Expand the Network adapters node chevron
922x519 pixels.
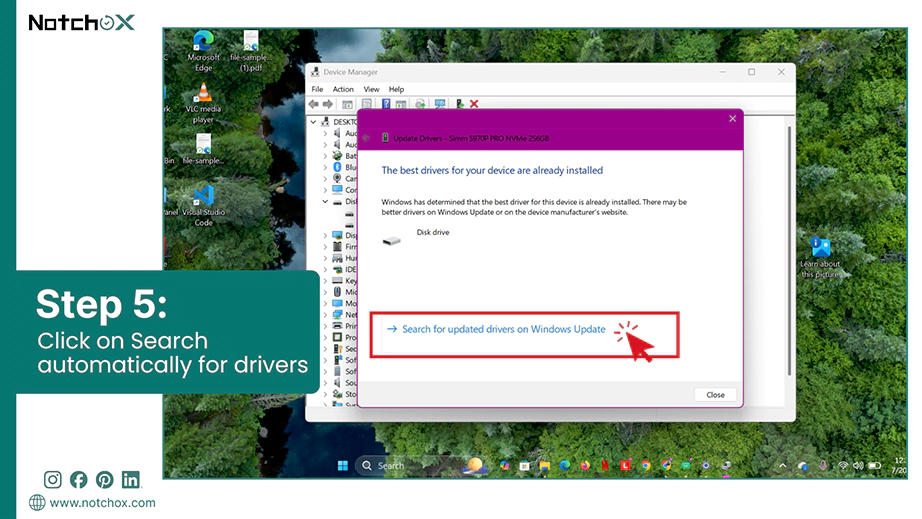[325, 315]
